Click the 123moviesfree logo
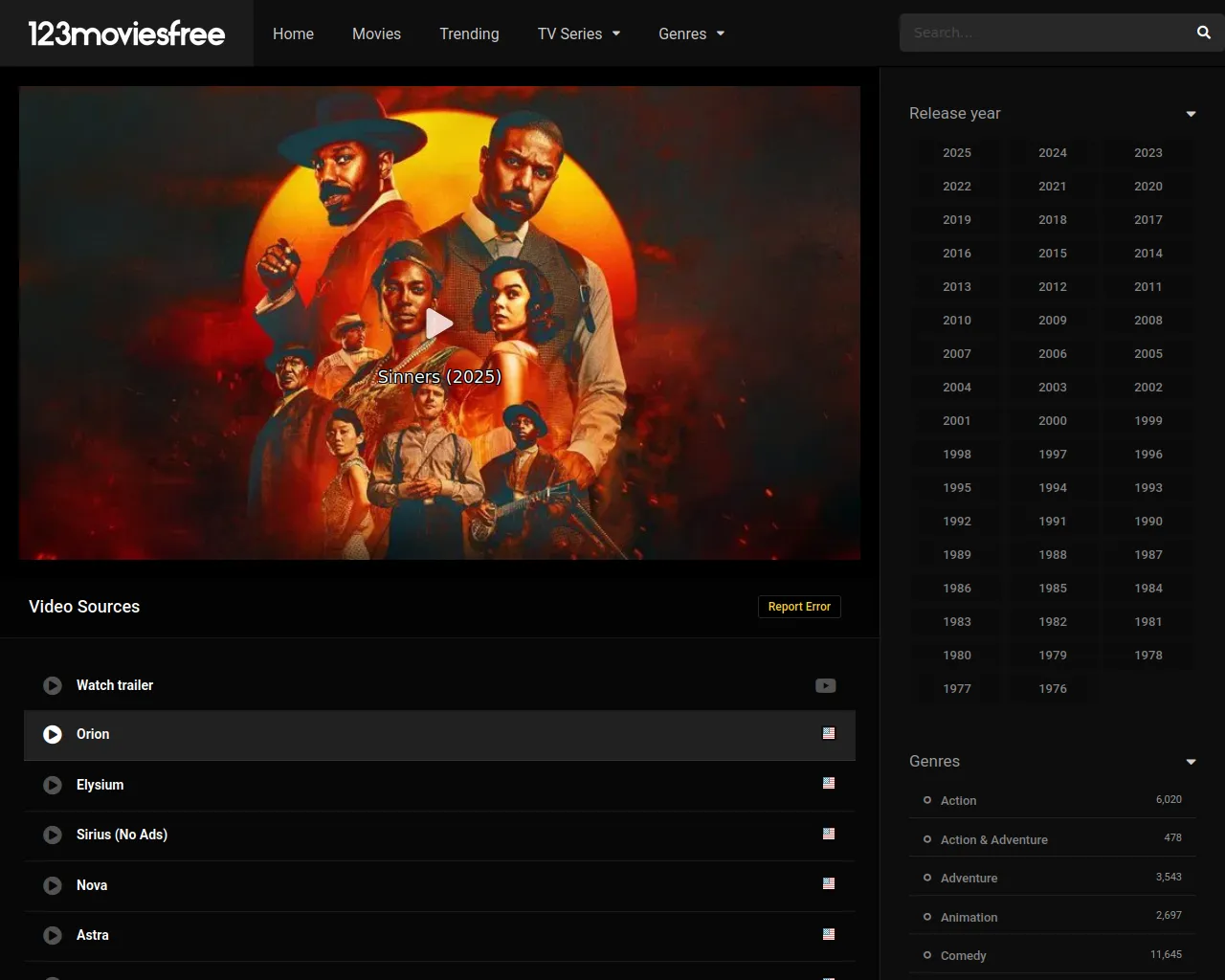The width and height of the screenshot is (1225, 980). click(126, 33)
